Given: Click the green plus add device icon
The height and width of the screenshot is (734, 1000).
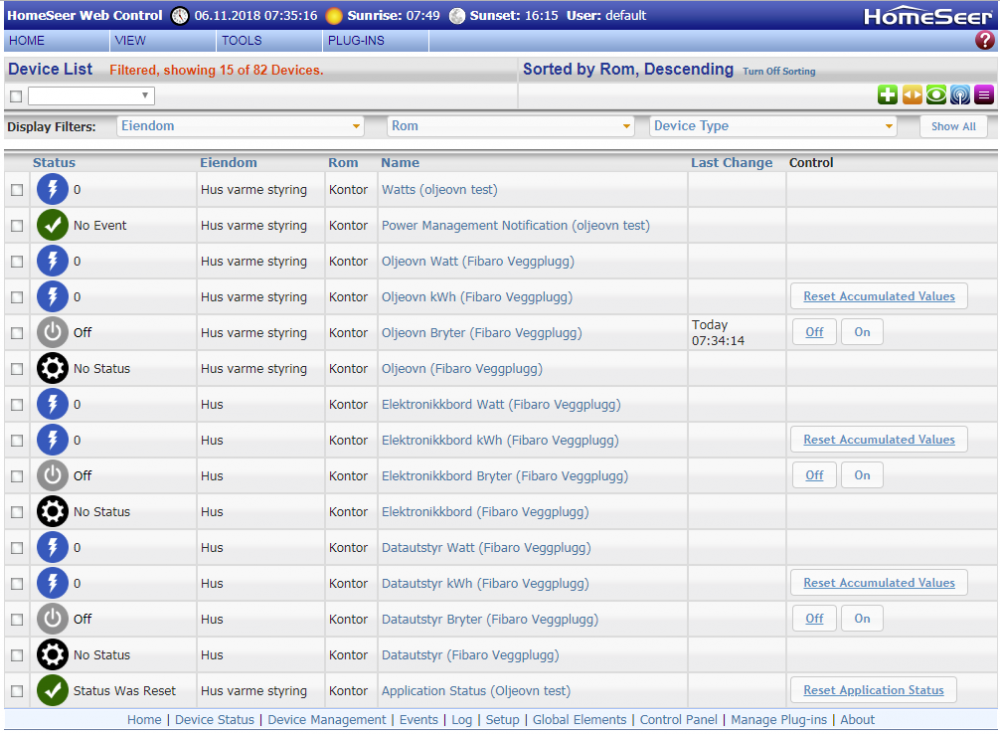Looking at the screenshot, I should click(x=887, y=95).
